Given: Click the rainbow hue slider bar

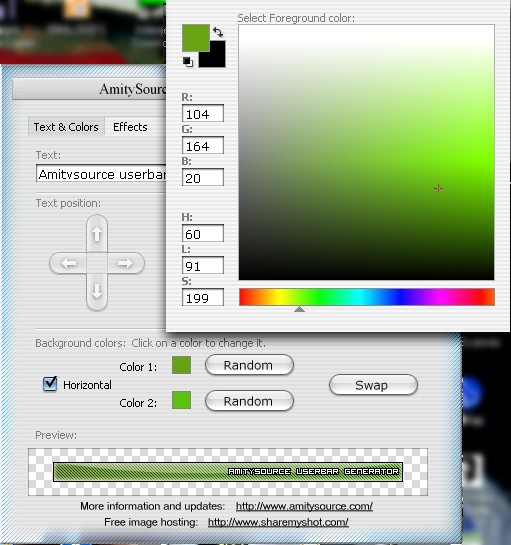Looking at the screenshot, I should point(367,297).
